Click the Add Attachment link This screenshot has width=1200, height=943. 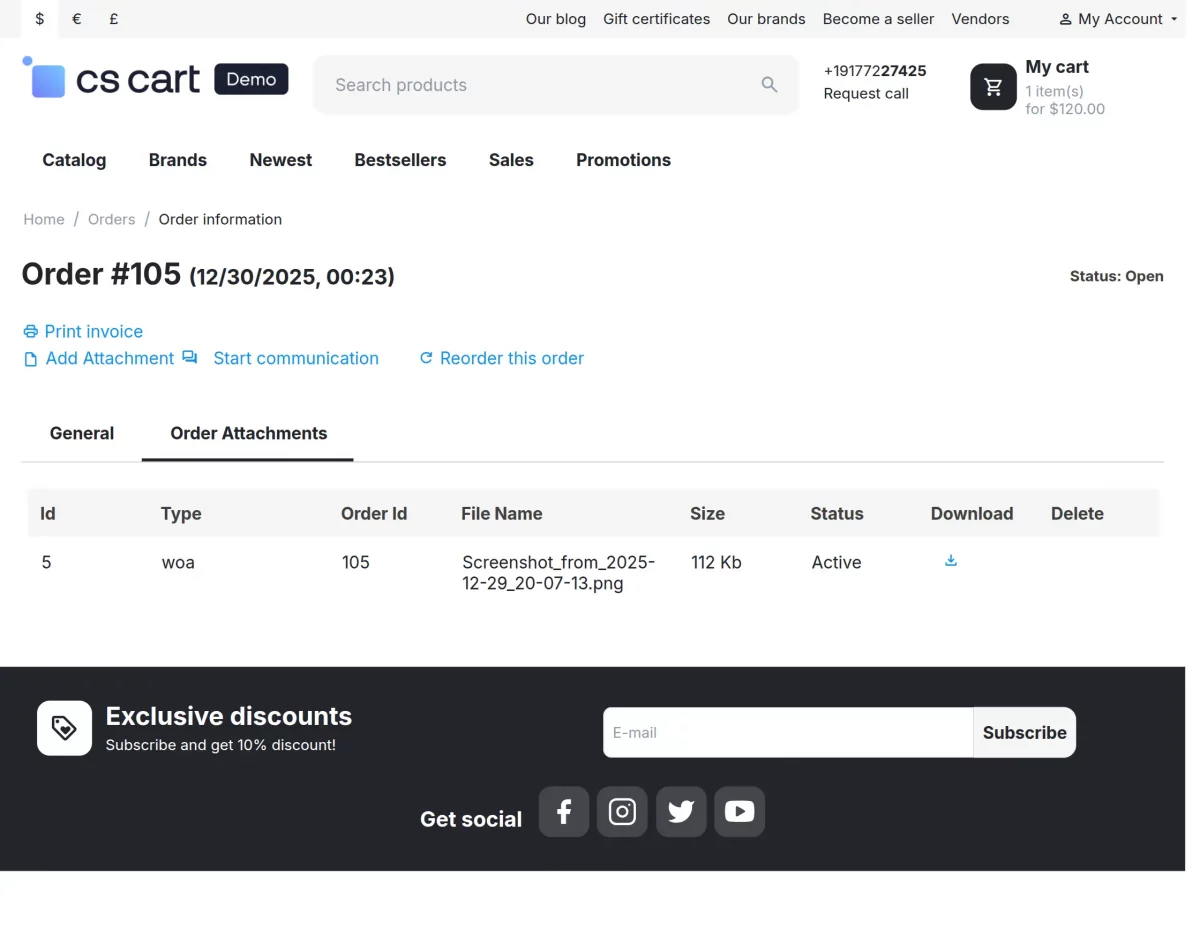[x=109, y=358]
